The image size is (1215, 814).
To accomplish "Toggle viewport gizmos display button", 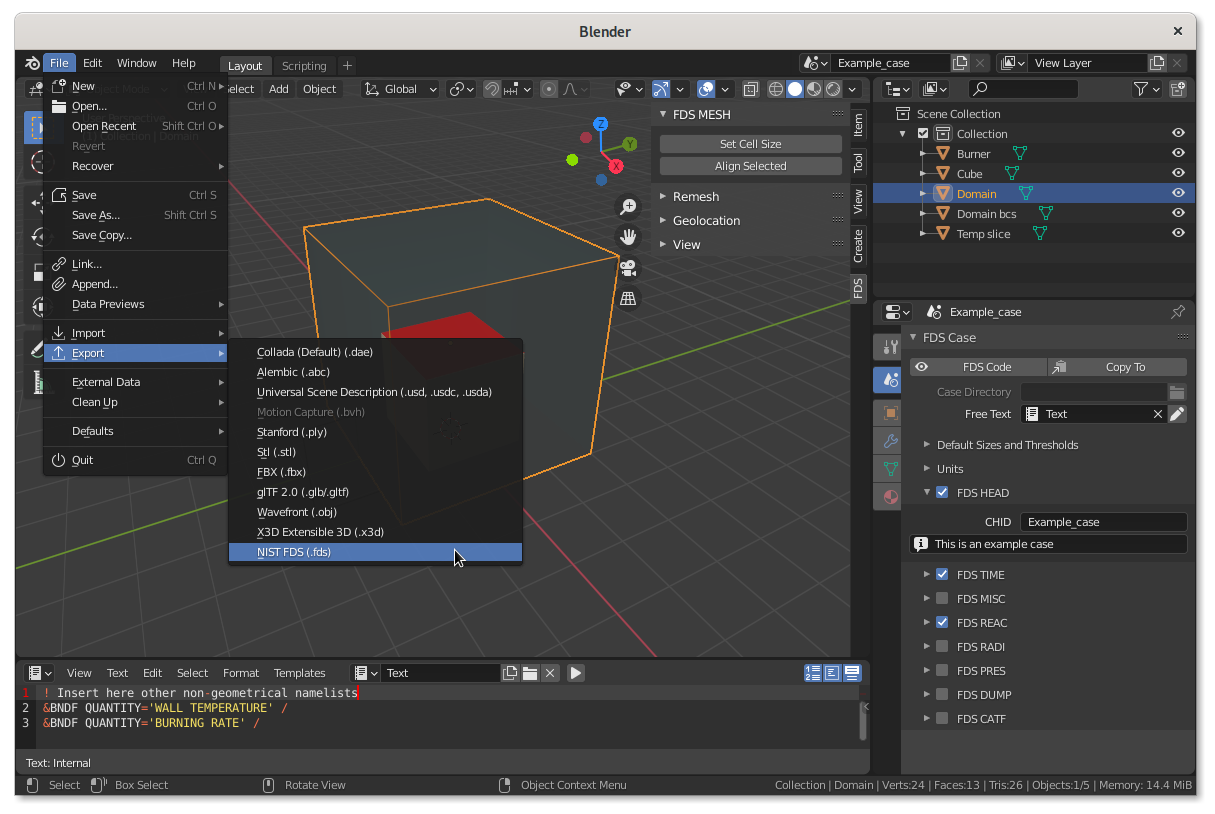I will (x=661, y=89).
